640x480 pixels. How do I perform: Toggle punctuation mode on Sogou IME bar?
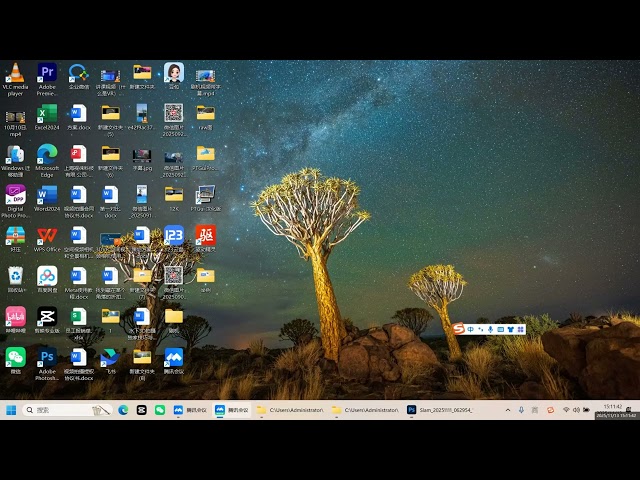click(480, 329)
